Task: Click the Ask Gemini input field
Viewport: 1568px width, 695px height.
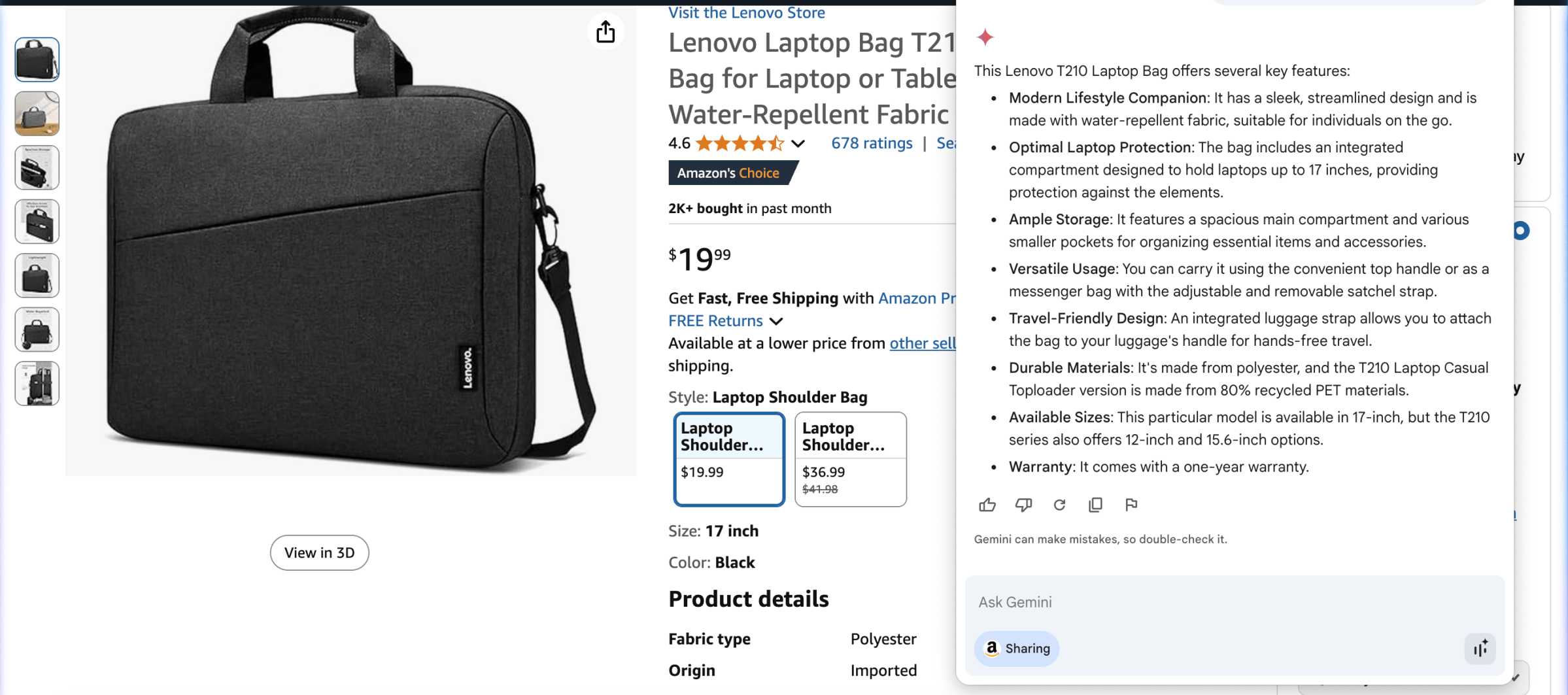Action: point(1216,602)
